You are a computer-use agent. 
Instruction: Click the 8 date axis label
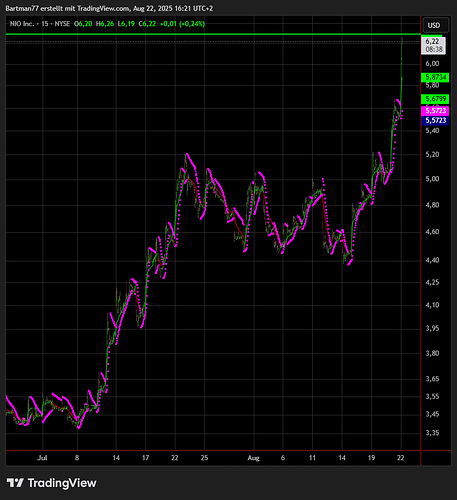point(77,458)
